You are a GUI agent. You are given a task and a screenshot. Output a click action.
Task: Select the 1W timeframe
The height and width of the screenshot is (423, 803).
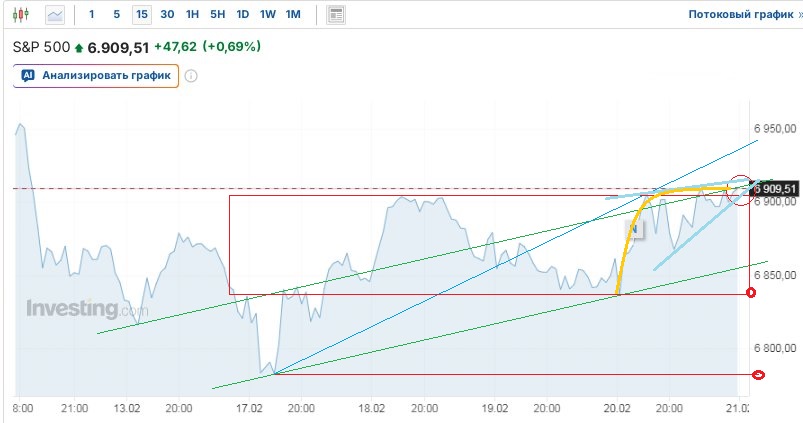(267, 15)
